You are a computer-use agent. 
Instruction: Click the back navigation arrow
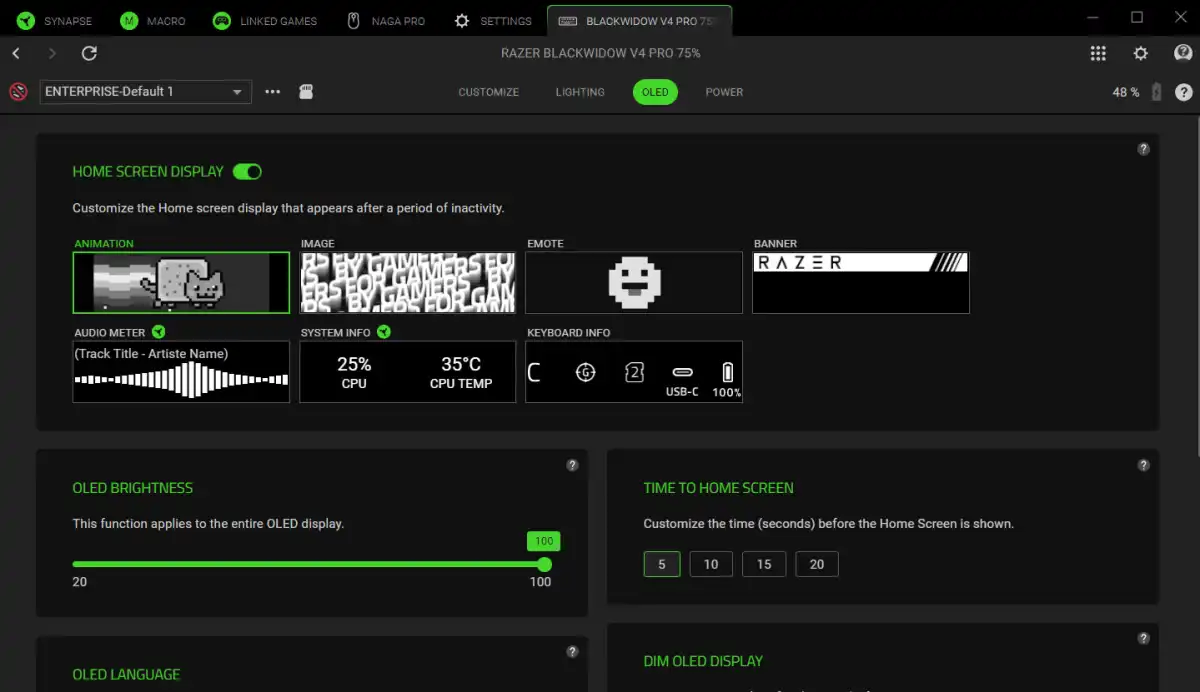coord(16,54)
